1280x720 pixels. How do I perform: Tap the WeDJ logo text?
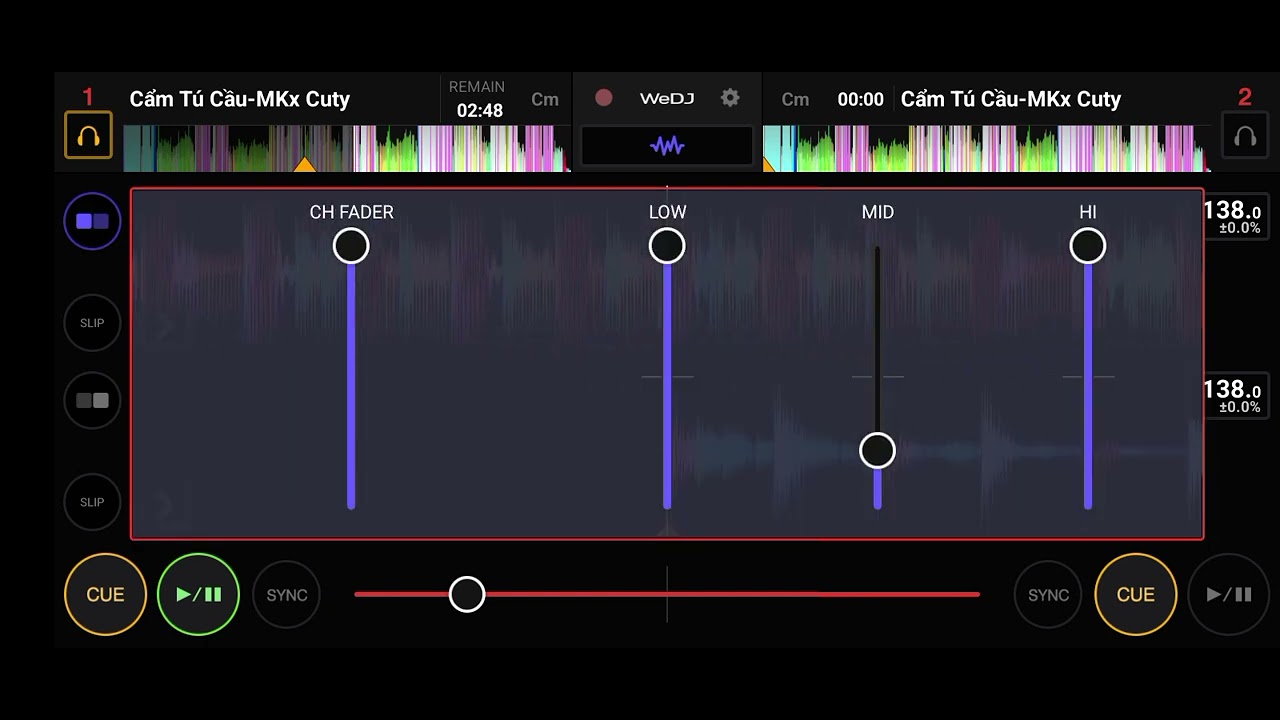click(x=667, y=98)
